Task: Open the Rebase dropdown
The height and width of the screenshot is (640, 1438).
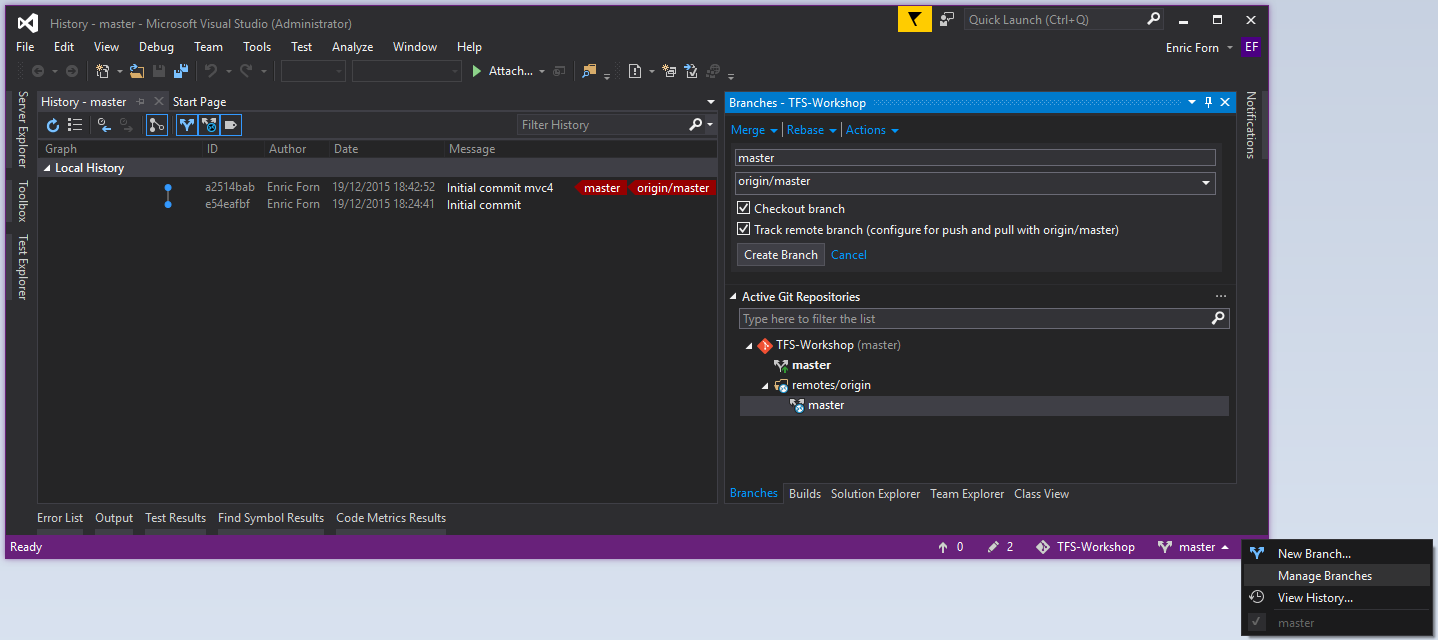Action: click(811, 130)
